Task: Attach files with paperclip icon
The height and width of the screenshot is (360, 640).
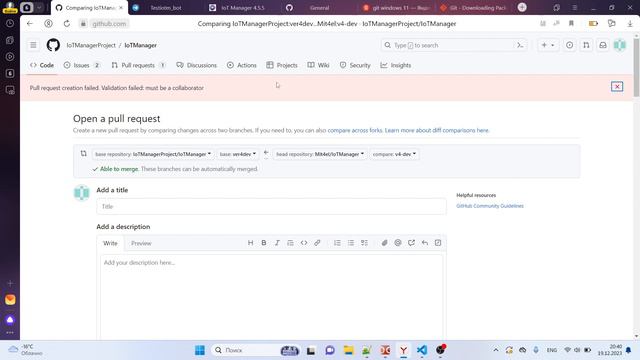Action: click(384, 243)
